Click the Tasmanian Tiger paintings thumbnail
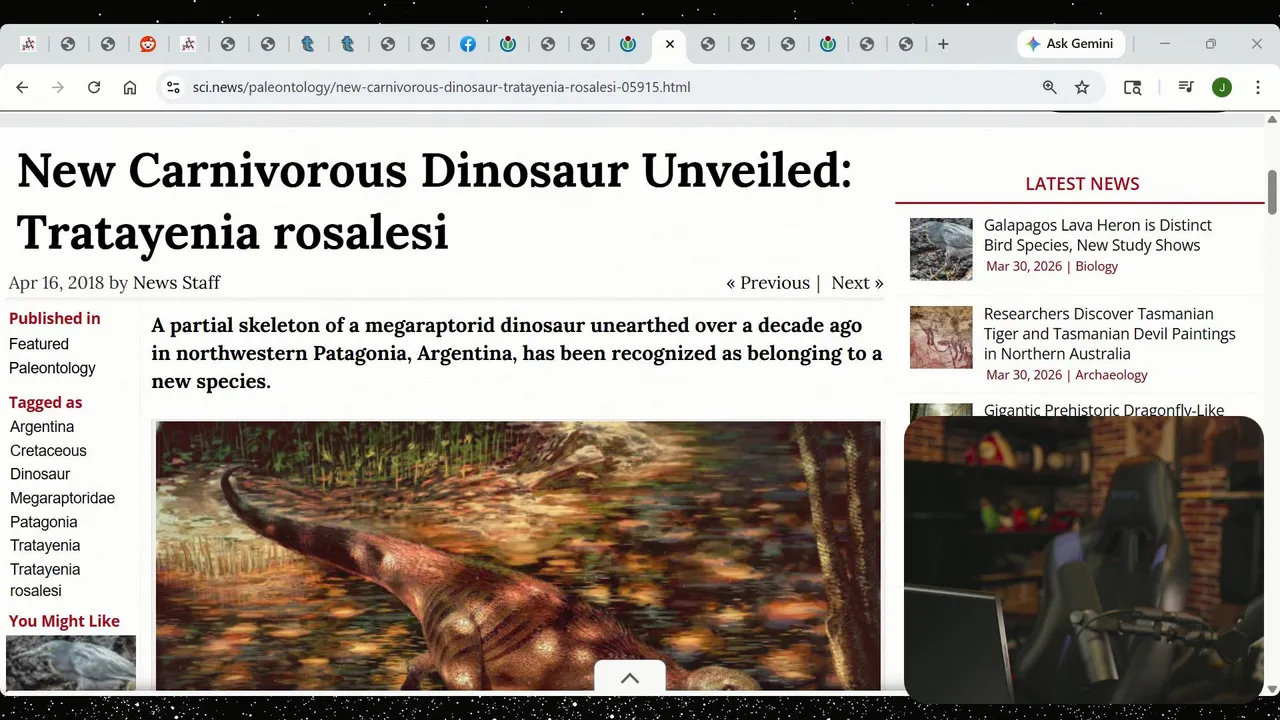This screenshot has width=1280, height=720. (x=941, y=337)
